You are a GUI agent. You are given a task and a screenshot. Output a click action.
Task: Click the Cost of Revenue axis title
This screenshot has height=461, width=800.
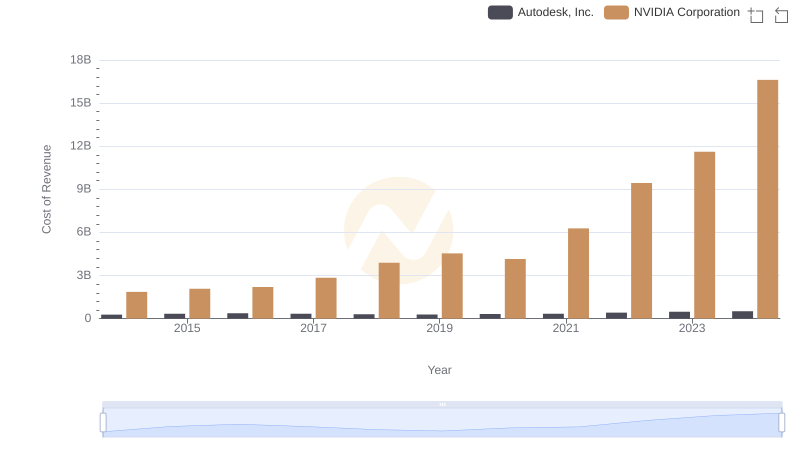click(46, 189)
